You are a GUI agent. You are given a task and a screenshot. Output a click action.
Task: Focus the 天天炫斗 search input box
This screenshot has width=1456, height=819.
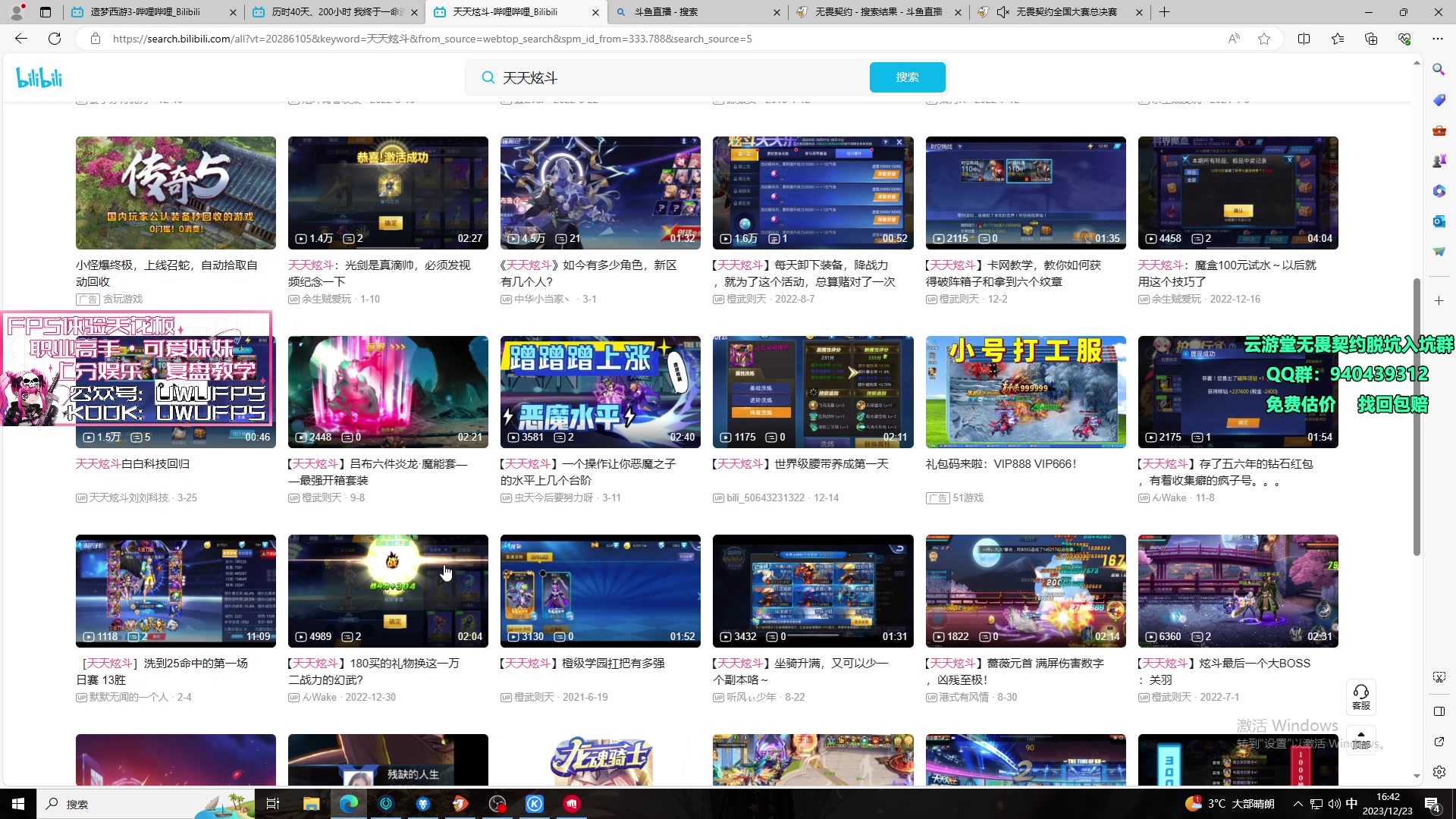tap(682, 77)
